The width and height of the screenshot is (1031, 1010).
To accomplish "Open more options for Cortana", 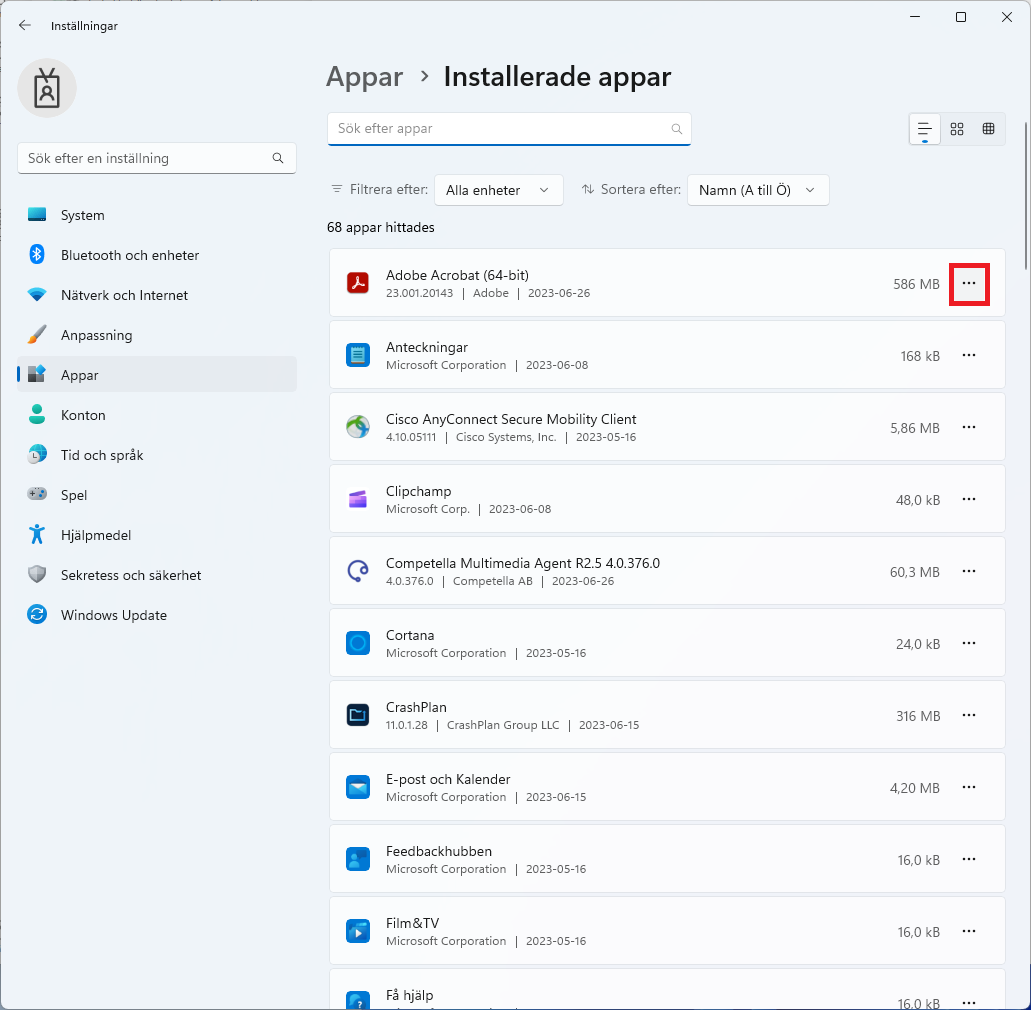I will [x=969, y=643].
